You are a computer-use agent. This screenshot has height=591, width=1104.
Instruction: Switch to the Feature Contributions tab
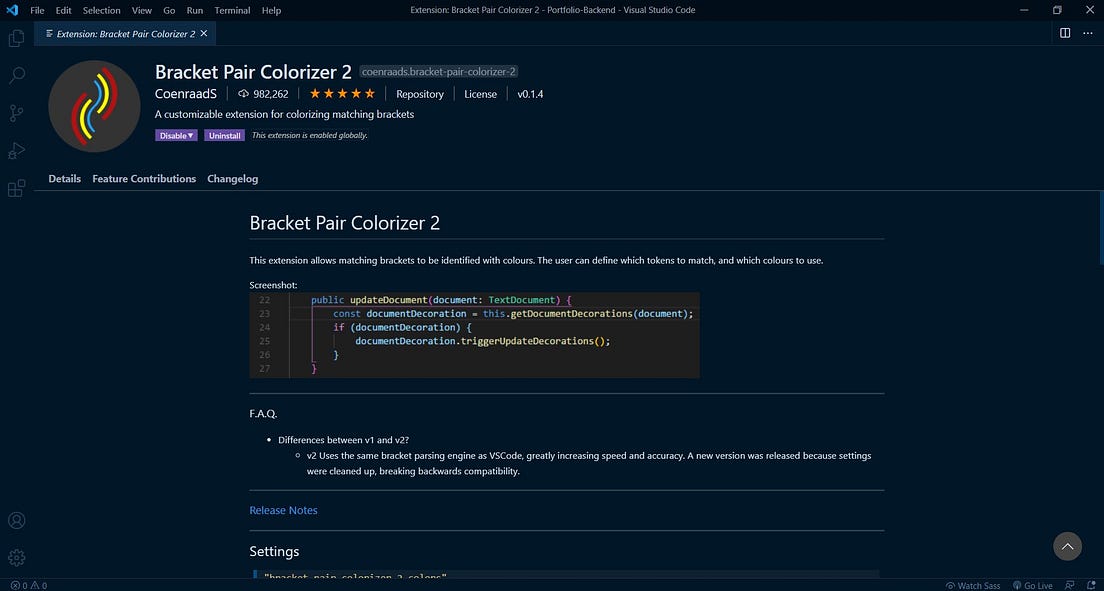(x=143, y=178)
